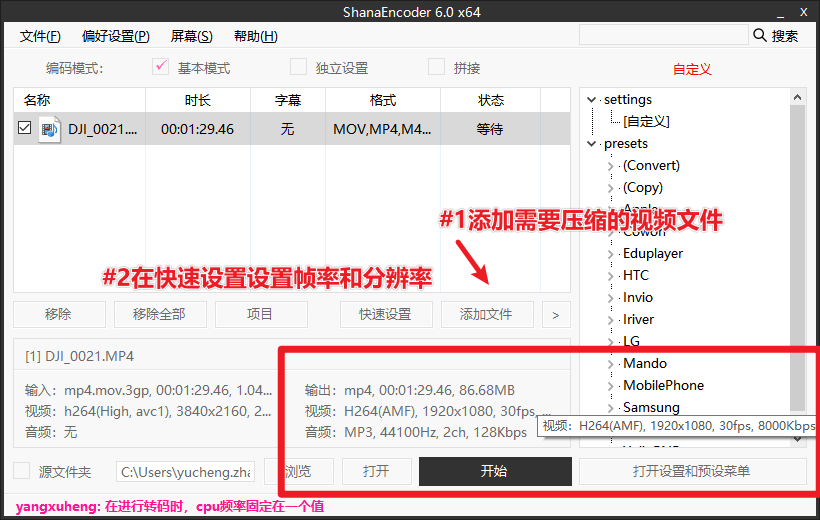Image resolution: width=820 pixels, height=520 pixels.
Task: Expand the (Copy) preset folder
Action: [x=610, y=188]
